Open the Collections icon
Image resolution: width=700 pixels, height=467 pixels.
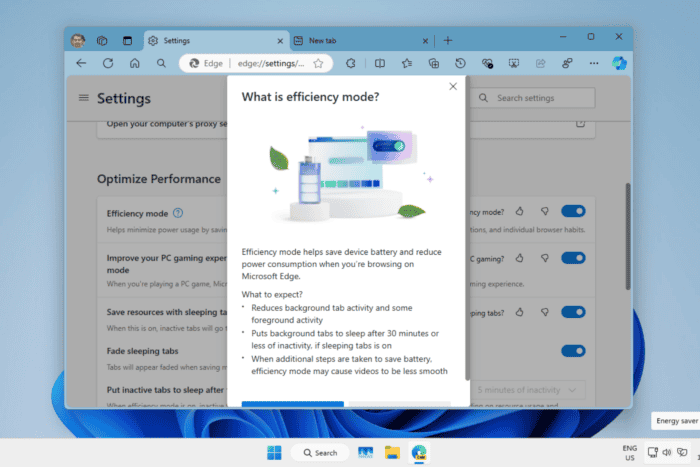coord(433,63)
